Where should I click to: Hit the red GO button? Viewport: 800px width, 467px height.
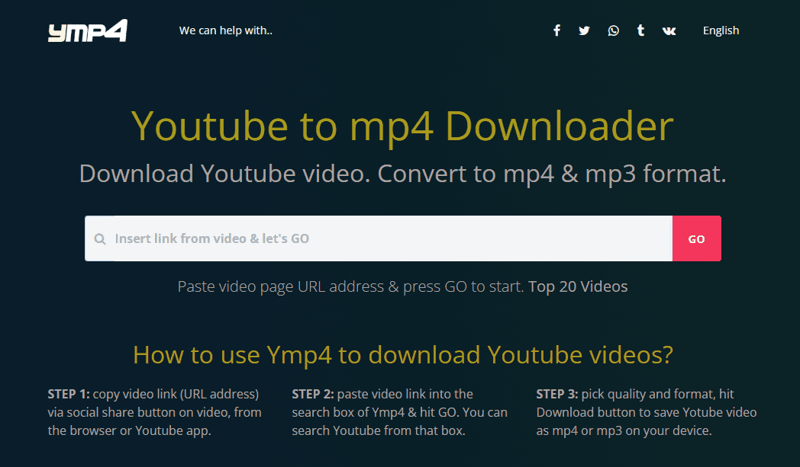coord(696,238)
